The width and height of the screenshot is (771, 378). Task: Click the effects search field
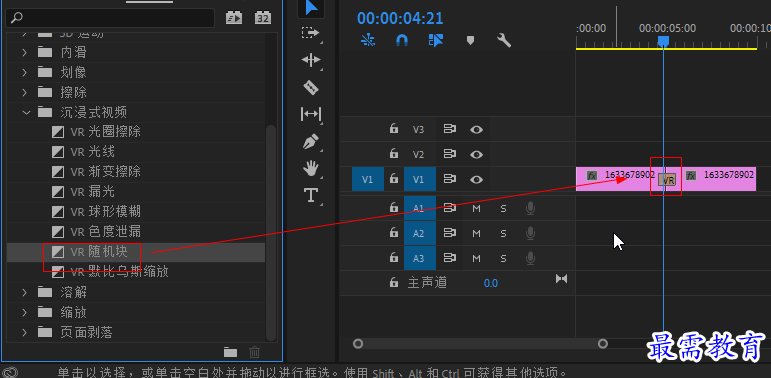[x=110, y=18]
